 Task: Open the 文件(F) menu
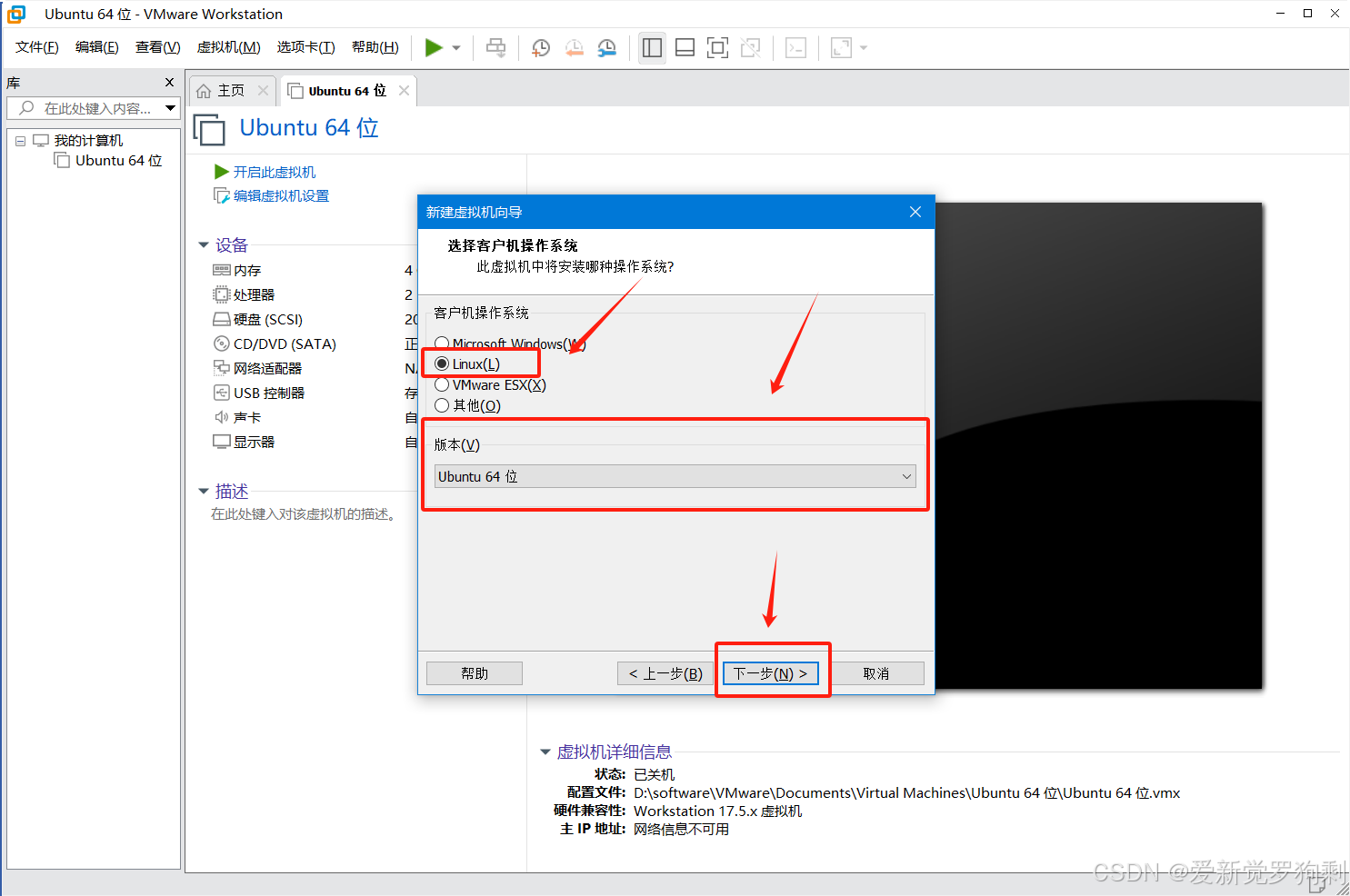[37, 47]
